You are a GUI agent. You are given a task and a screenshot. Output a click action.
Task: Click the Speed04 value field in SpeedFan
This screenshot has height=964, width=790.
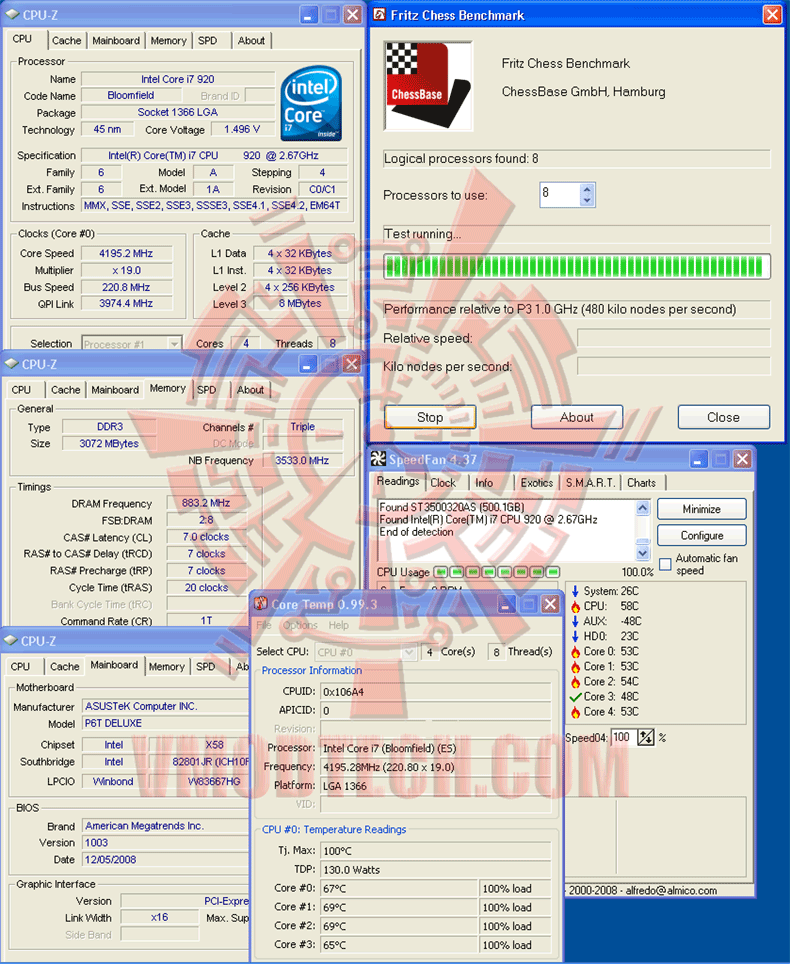[623, 737]
